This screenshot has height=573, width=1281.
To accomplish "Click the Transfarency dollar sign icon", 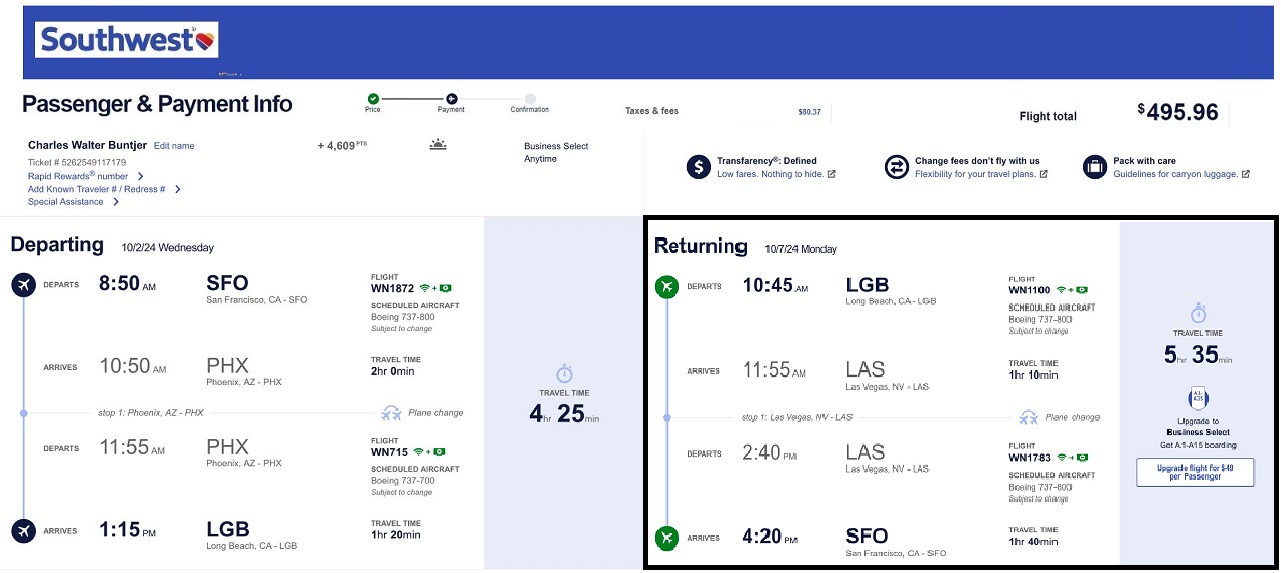I will click(x=699, y=167).
